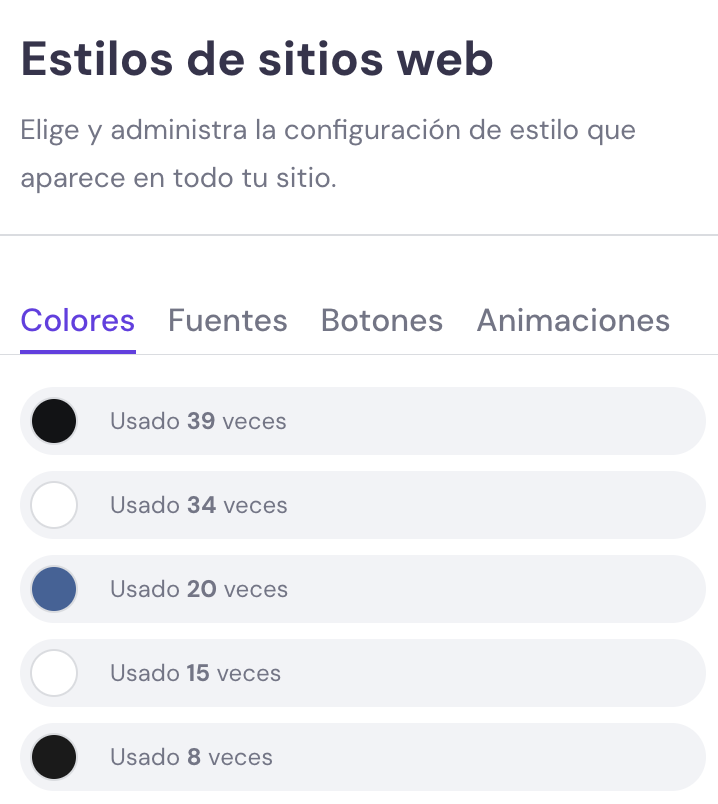Click the underline beneath Colores
Viewport: 718px width, 804px height.
click(77, 350)
